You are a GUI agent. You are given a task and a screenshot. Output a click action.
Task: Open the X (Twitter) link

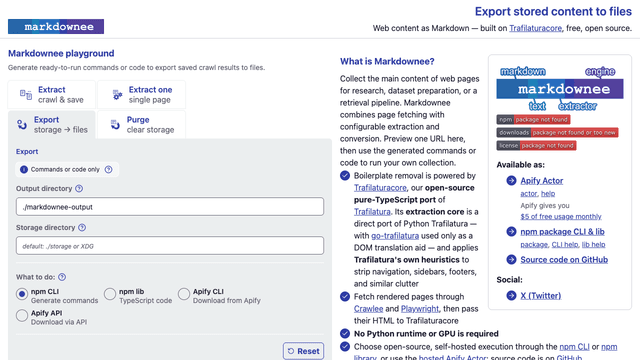pyautogui.click(x=541, y=296)
